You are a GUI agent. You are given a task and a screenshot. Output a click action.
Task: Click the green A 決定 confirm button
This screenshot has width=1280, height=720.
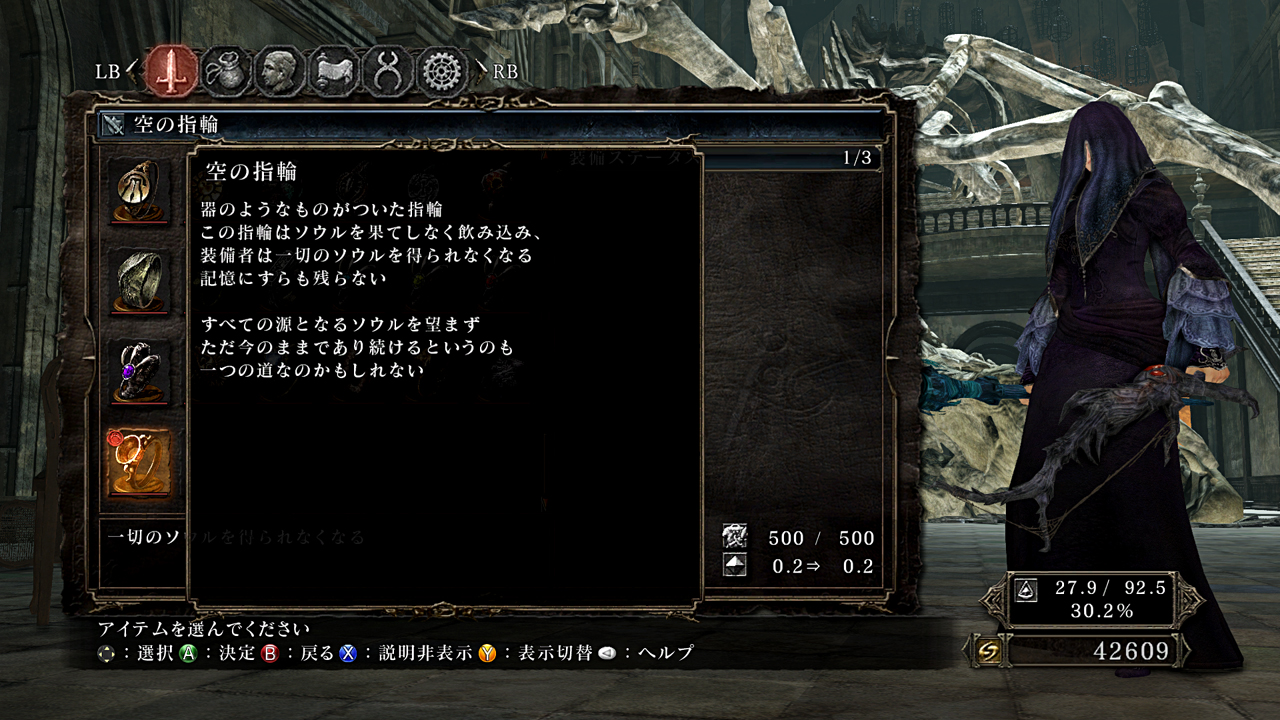(x=187, y=654)
